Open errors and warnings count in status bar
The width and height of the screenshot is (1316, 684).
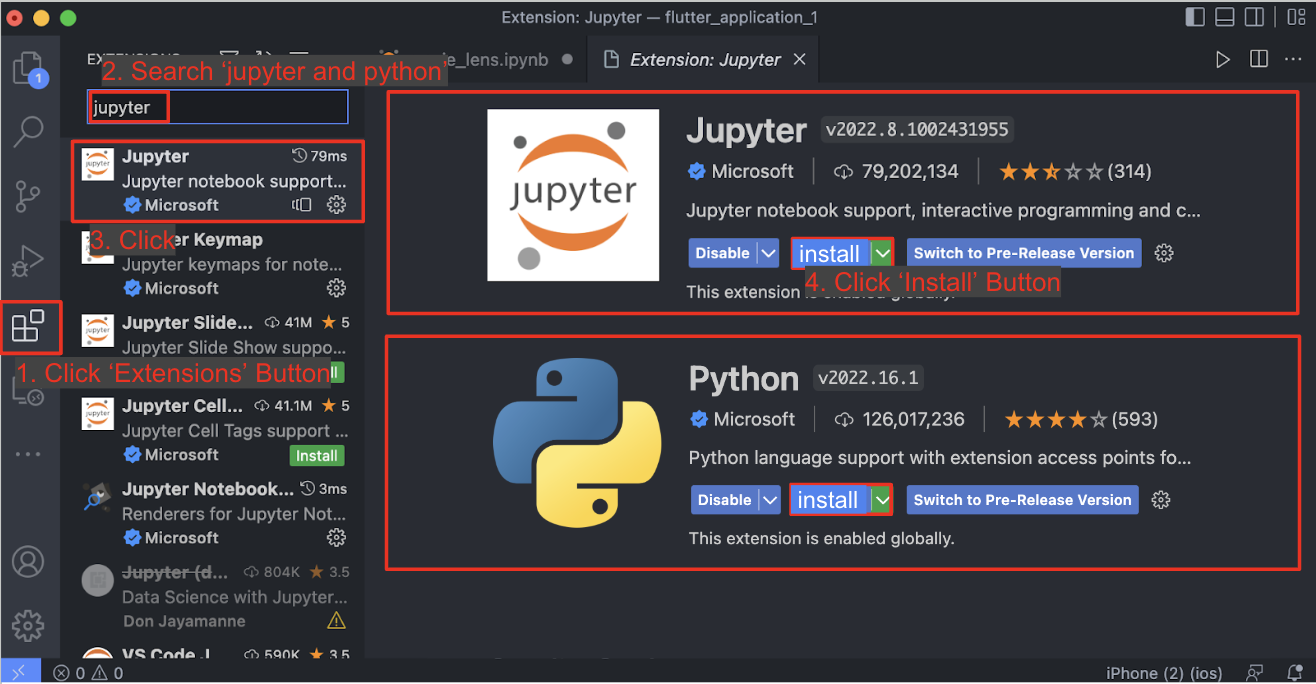pos(88,673)
